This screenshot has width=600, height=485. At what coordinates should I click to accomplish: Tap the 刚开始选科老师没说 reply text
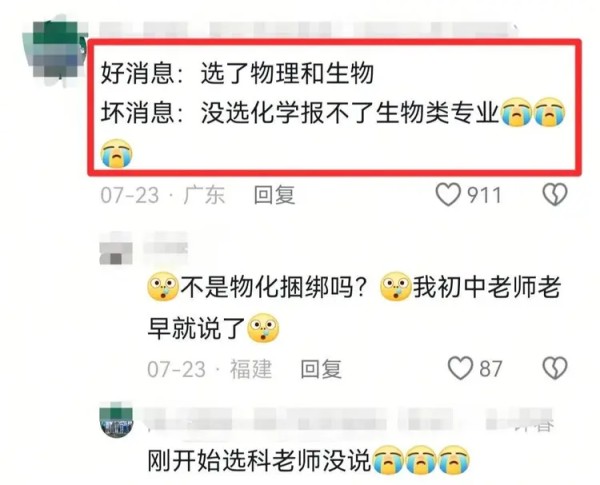click(x=308, y=460)
